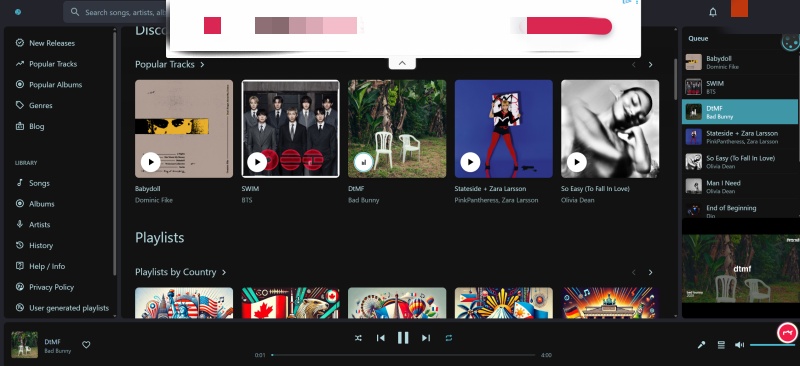Viewport: 800px width, 366px height.
Task: Open the Playlists by Country heading link
Action: point(176,272)
